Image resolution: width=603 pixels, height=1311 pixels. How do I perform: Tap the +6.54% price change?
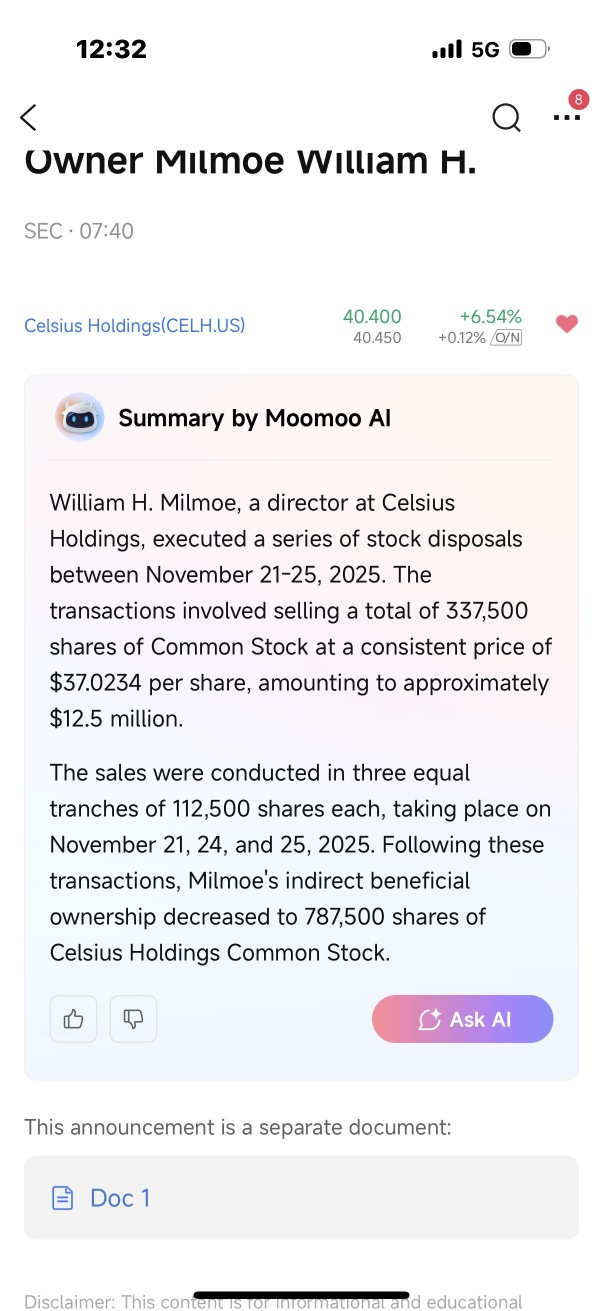[490, 317]
